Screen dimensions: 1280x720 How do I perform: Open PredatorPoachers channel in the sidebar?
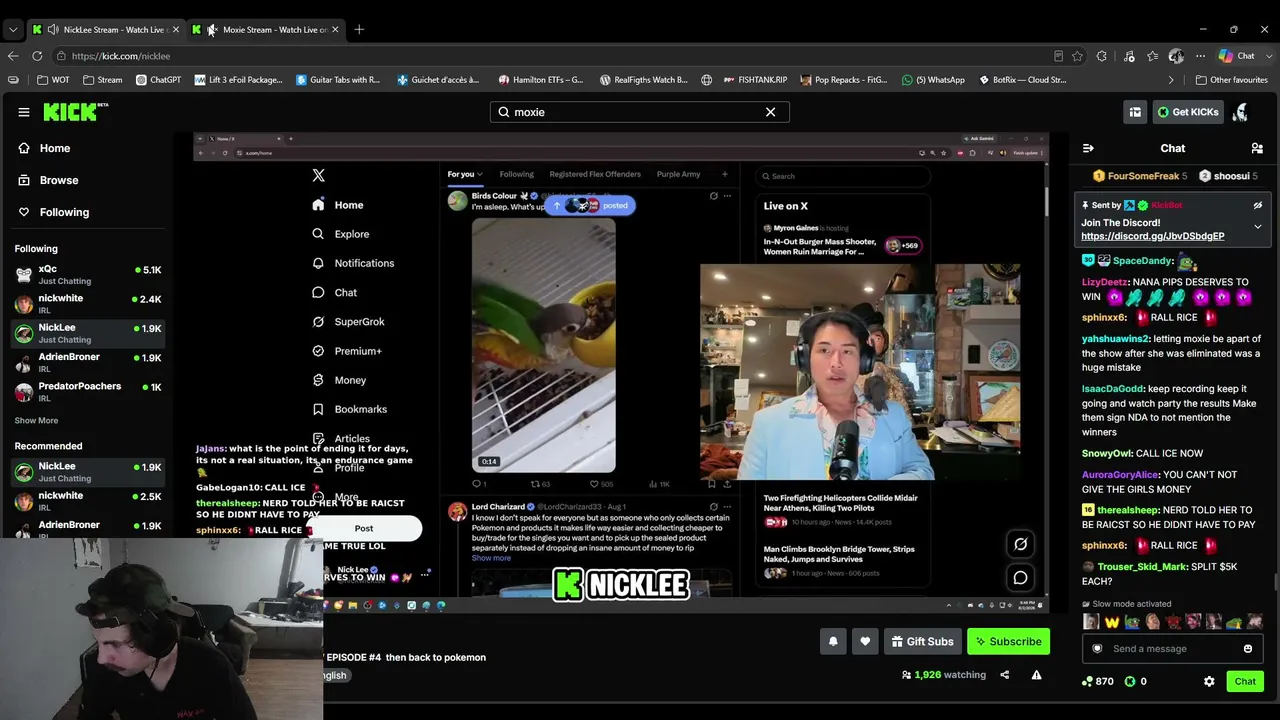[88, 391]
